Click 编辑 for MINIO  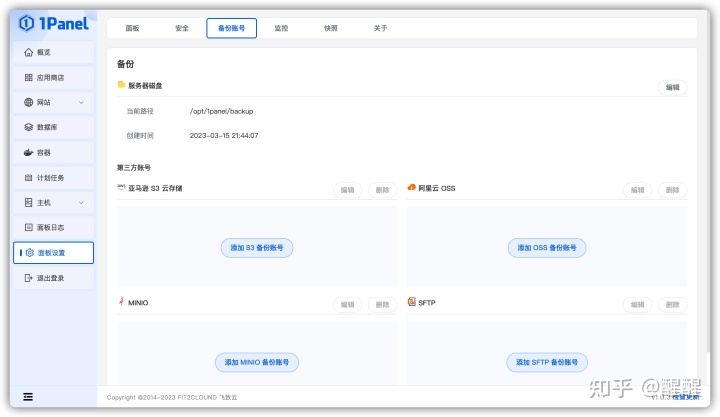tap(348, 304)
